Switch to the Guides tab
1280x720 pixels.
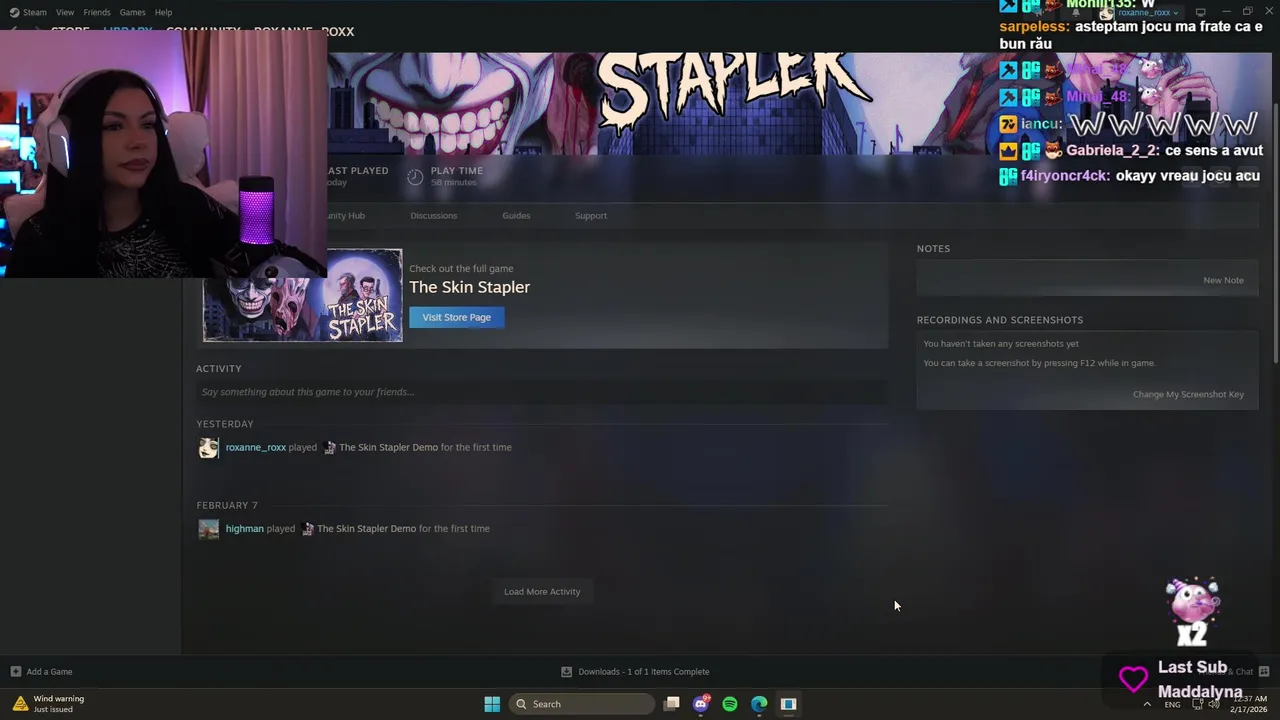tap(516, 216)
